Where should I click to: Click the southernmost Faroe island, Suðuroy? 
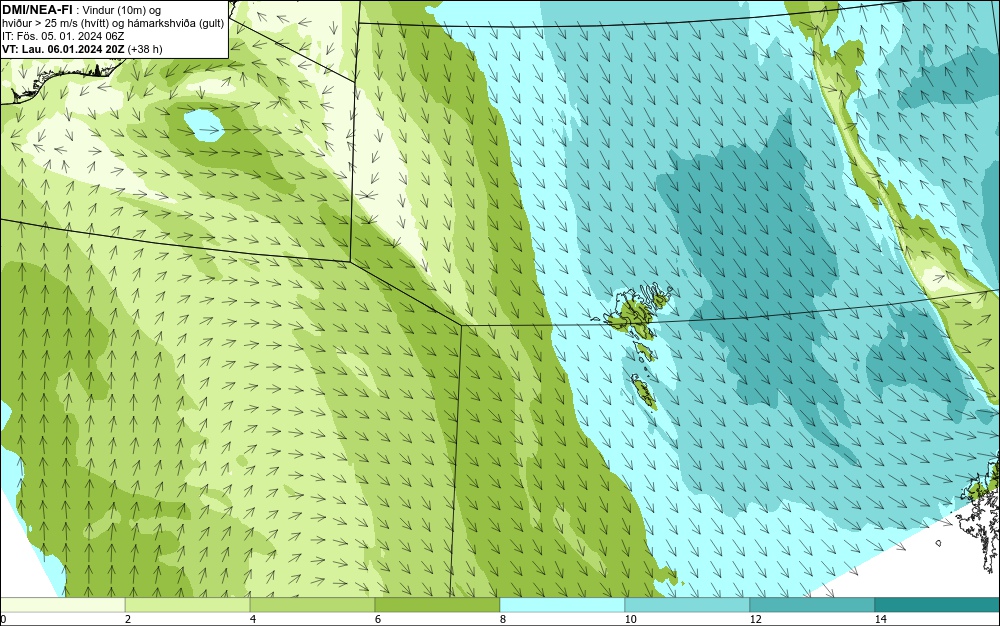click(644, 392)
